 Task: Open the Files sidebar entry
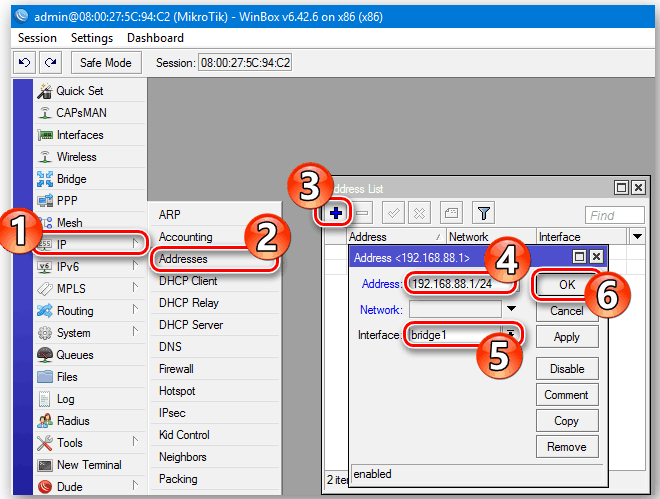90,377
